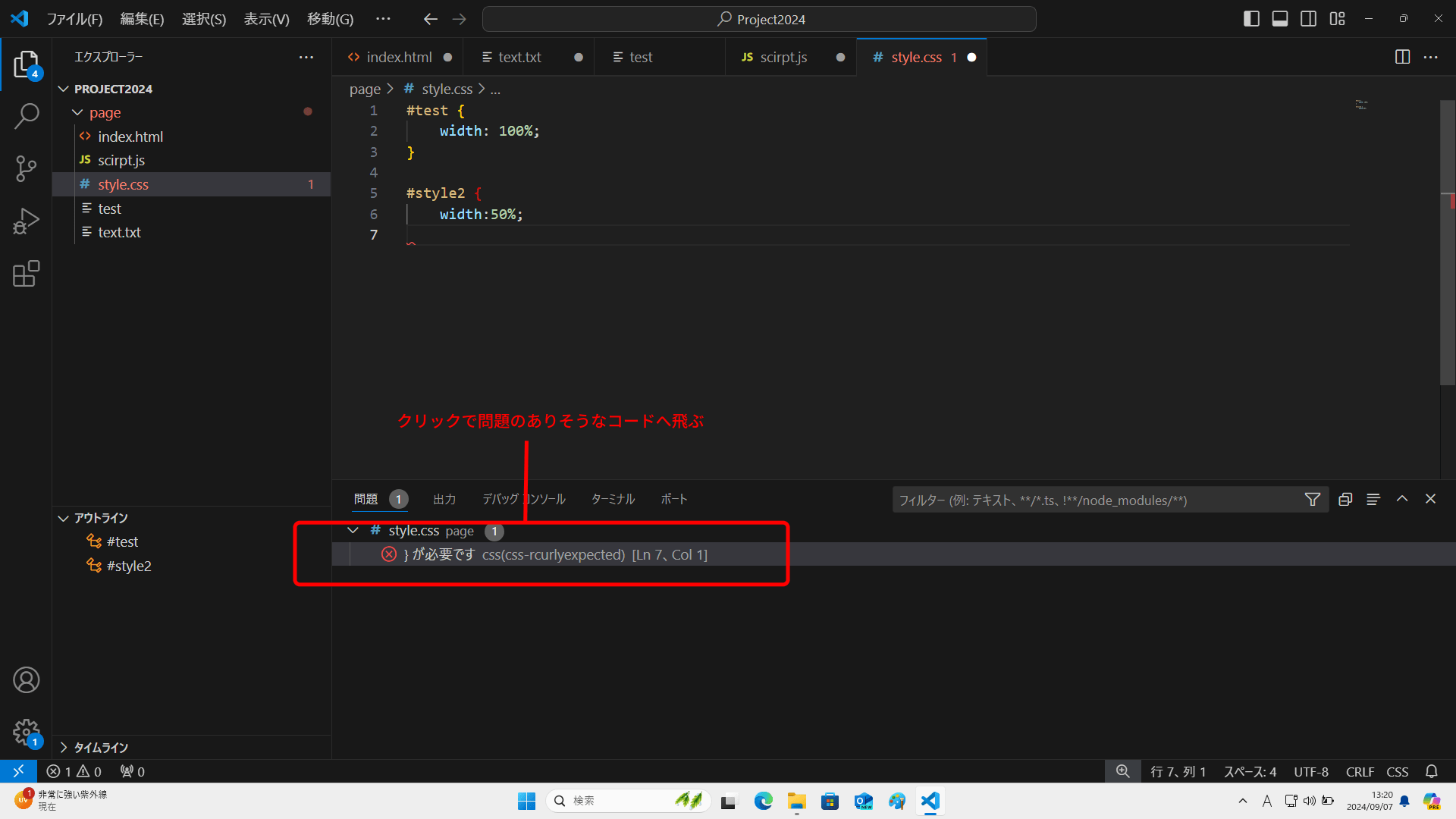1456x819 pixels.
Task: Open the ポート ports panel tab
Action: (673, 499)
